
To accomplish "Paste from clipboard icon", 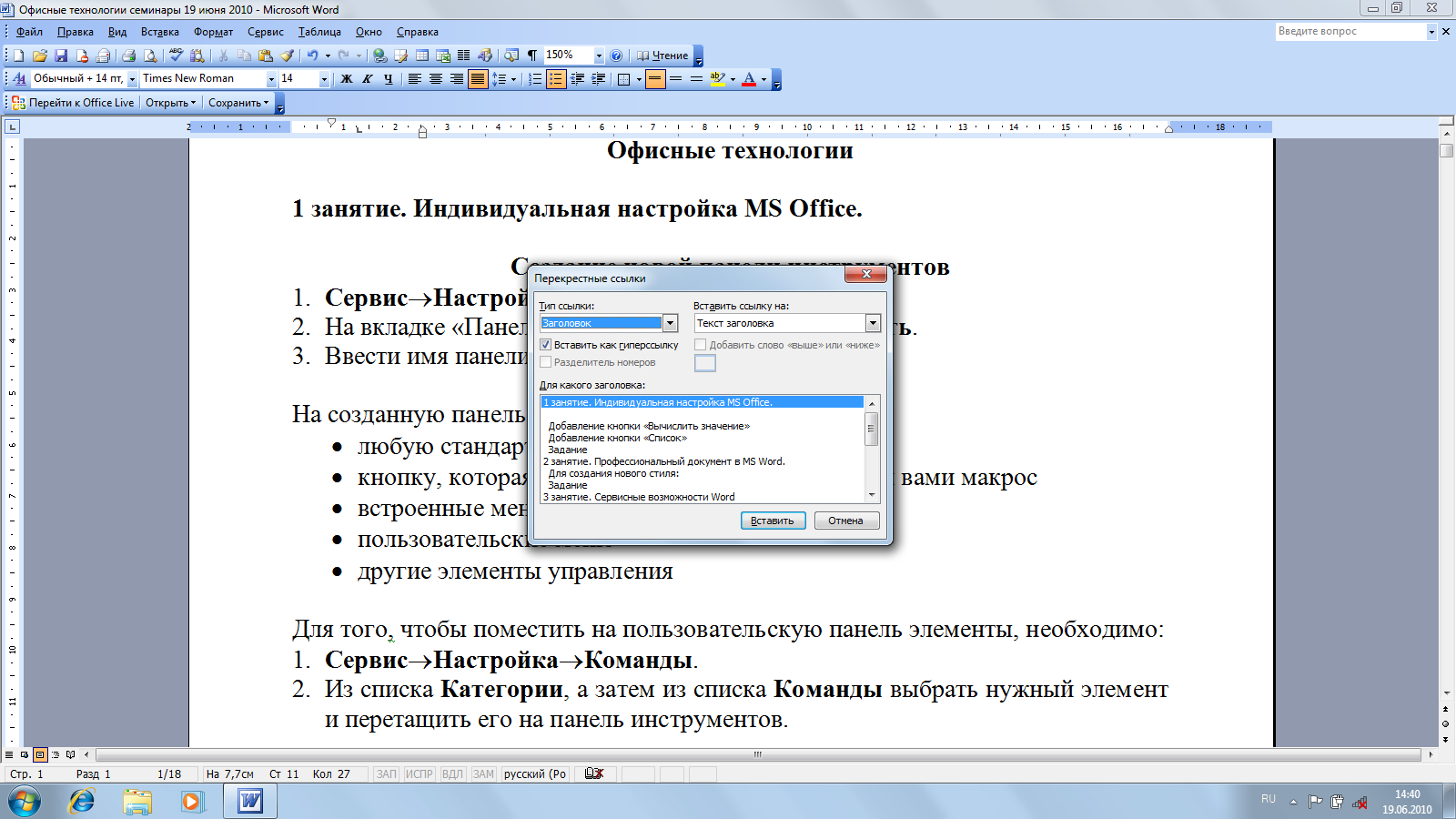I will (x=266, y=56).
